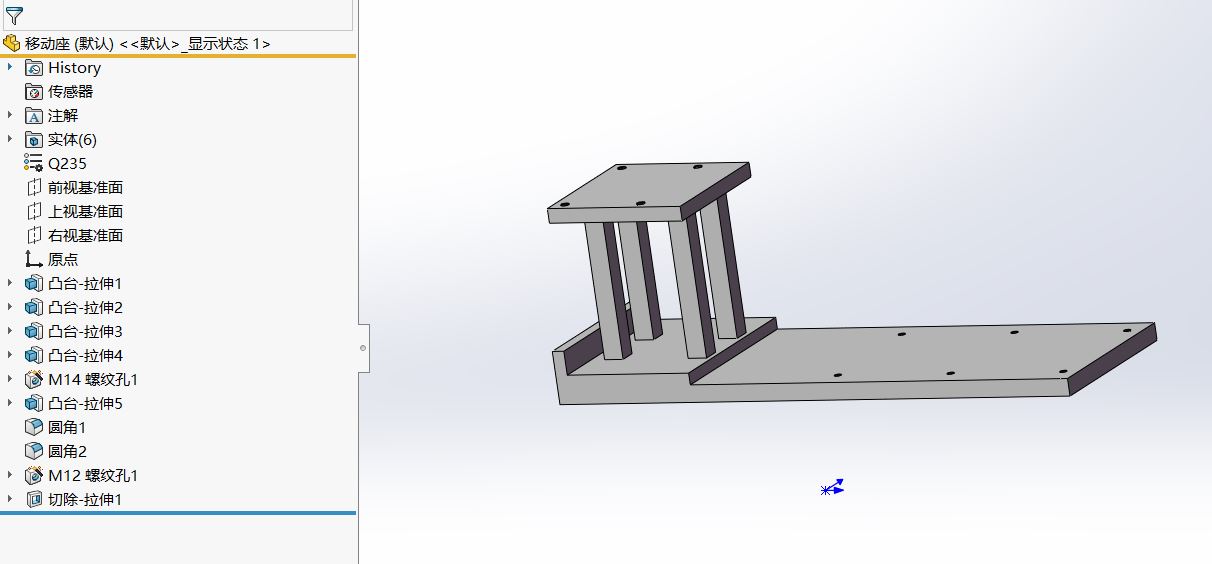Select the 右视基准面 label
1212x564 pixels.
click(x=85, y=236)
